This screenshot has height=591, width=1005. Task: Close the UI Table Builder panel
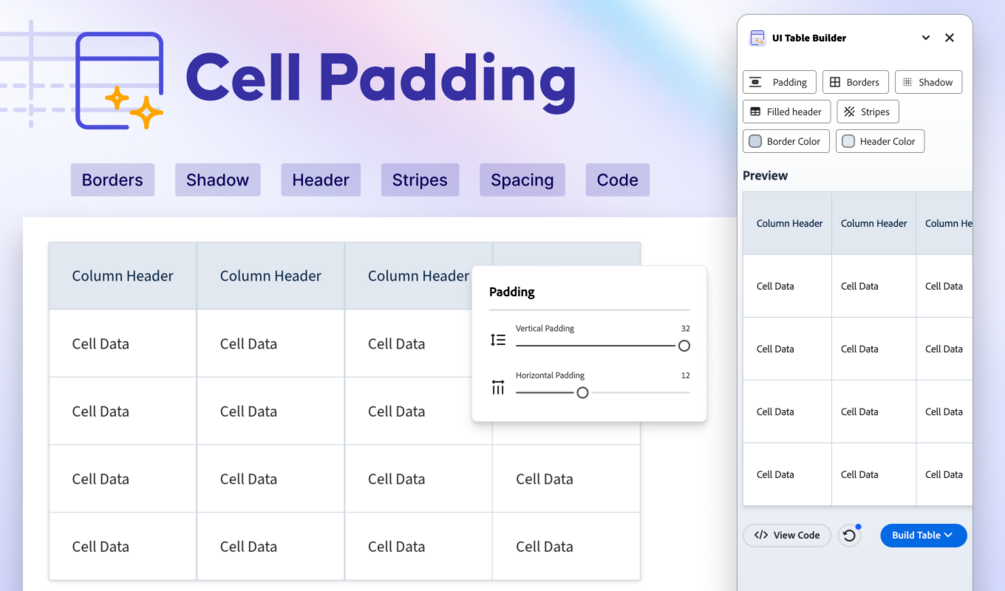coord(949,38)
